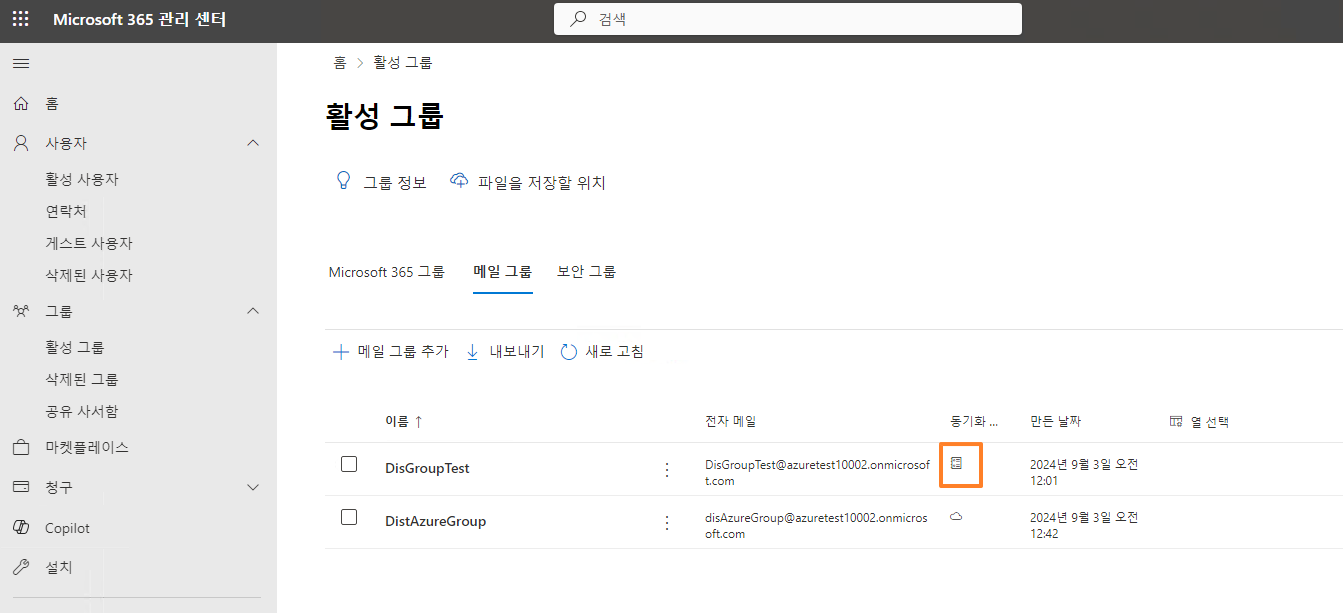1343x613 pixels.
Task: Open the app launcher waffle icon
Action: click(x=21, y=19)
